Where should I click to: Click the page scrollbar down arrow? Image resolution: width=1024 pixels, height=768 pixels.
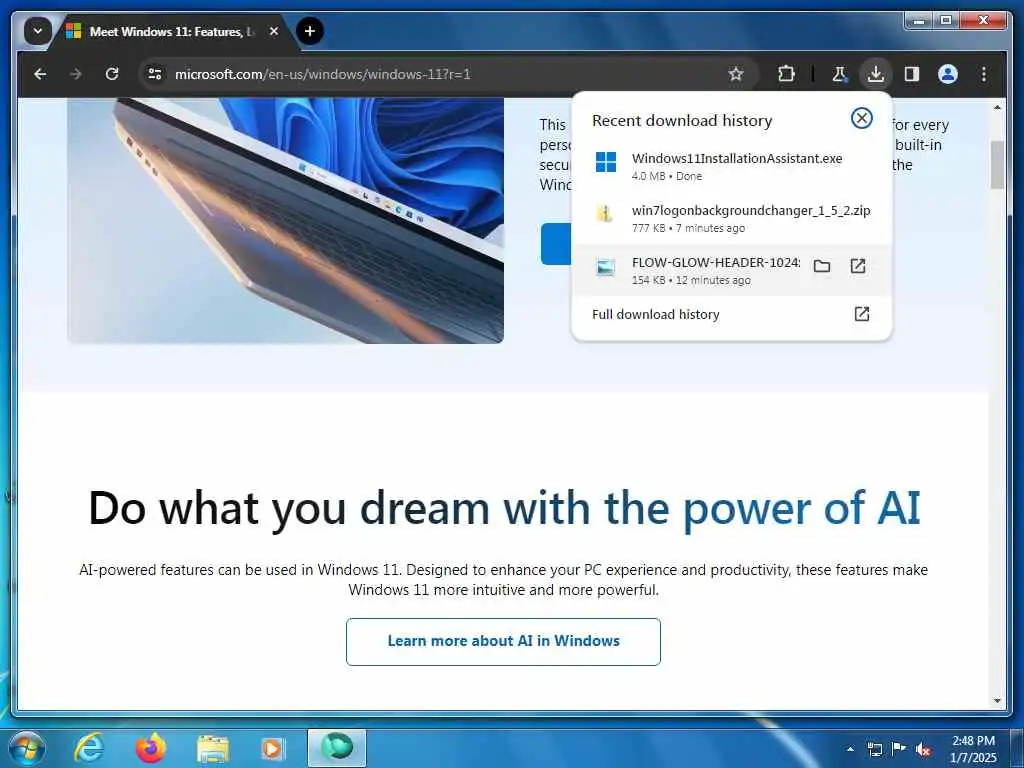pos(997,701)
